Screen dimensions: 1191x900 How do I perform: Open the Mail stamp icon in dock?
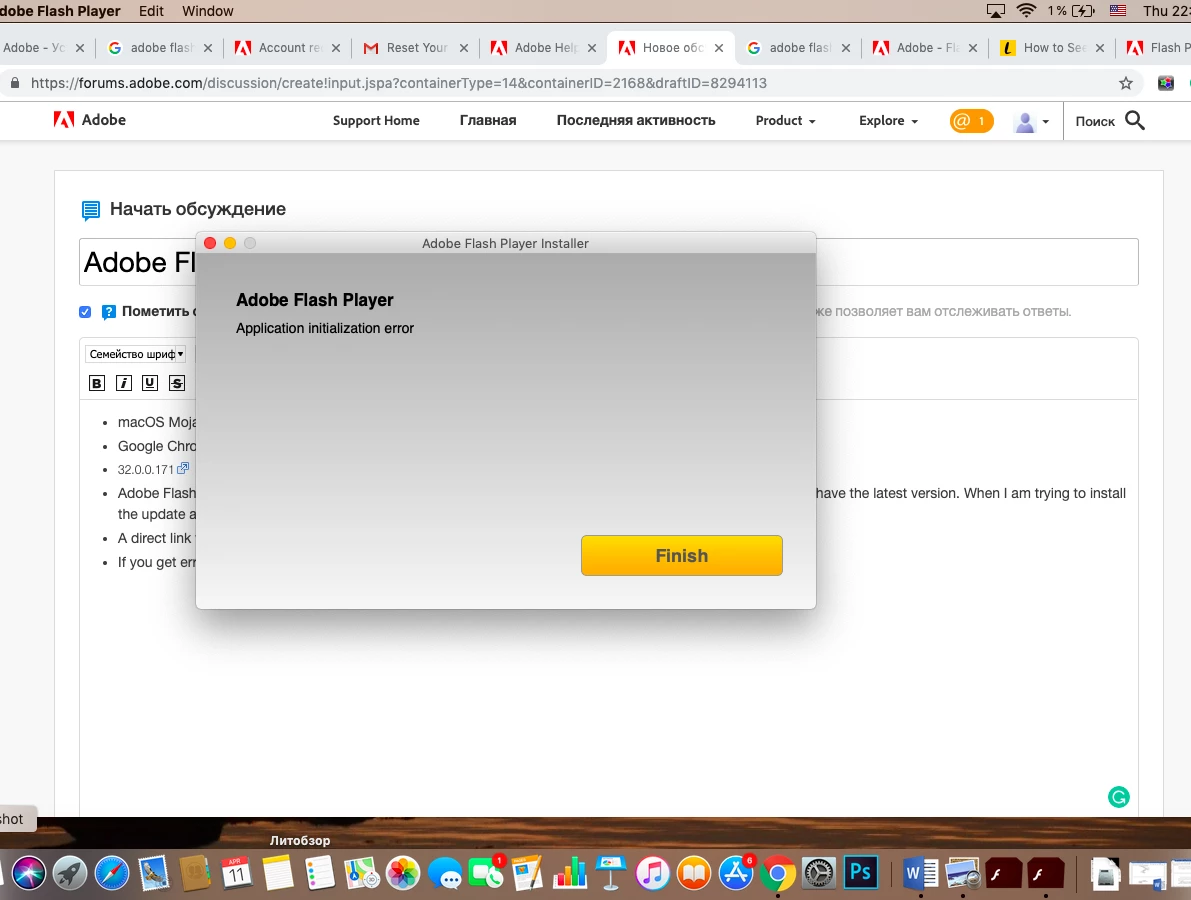pos(153,873)
